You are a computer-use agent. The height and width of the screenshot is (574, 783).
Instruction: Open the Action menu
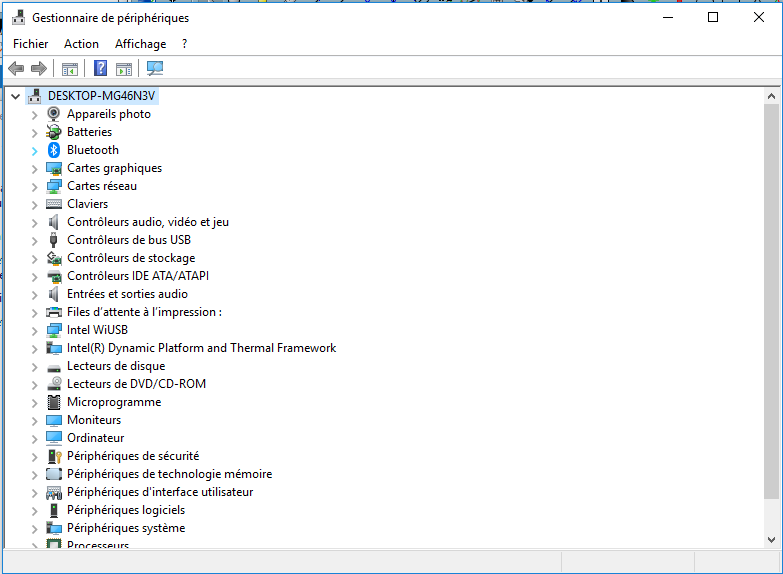click(81, 44)
